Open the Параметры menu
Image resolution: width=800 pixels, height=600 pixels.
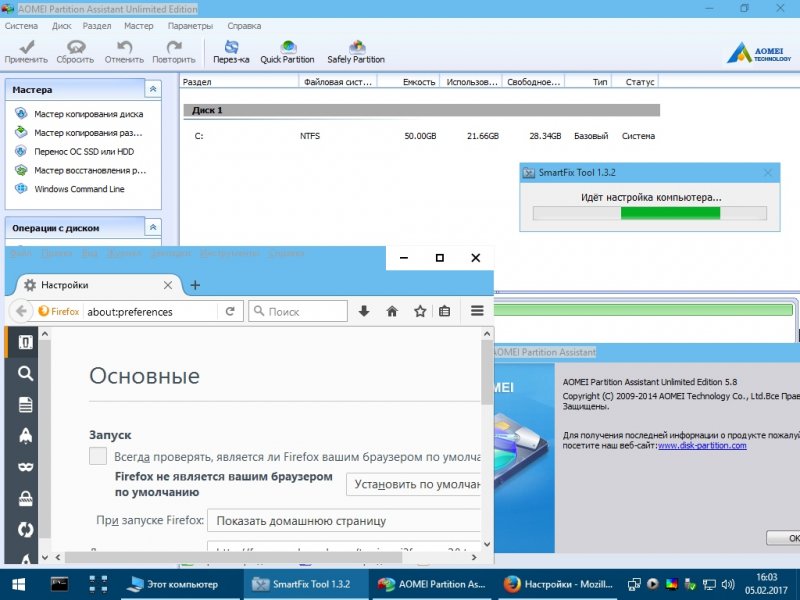[x=190, y=26]
